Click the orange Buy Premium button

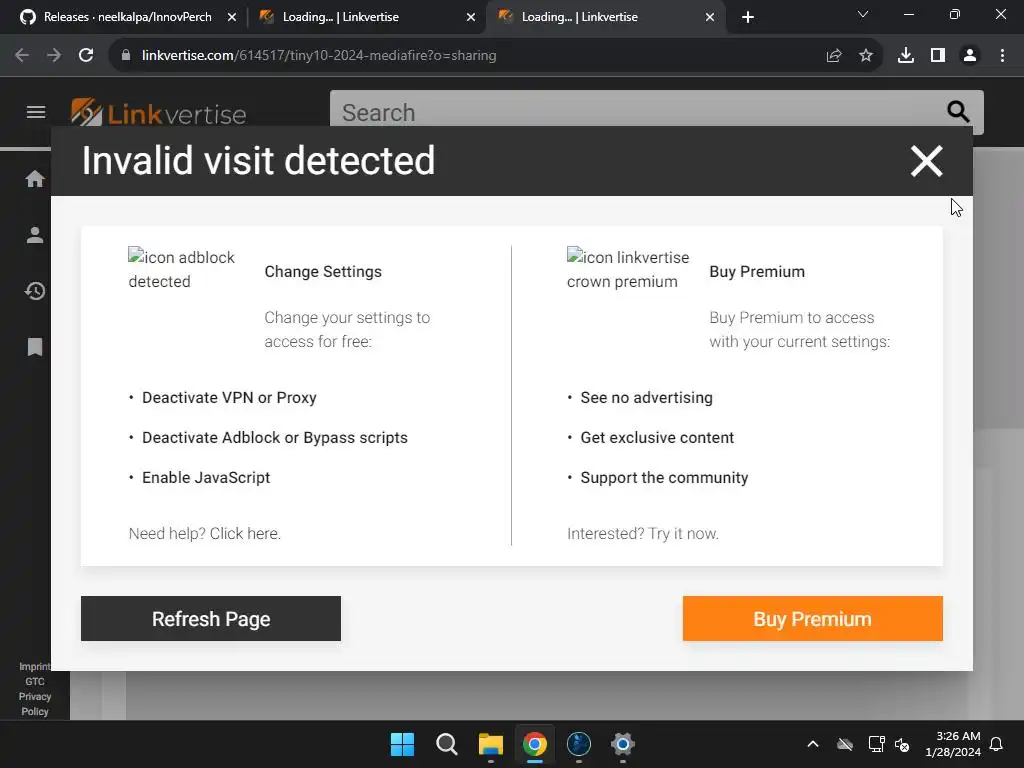(x=812, y=618)
